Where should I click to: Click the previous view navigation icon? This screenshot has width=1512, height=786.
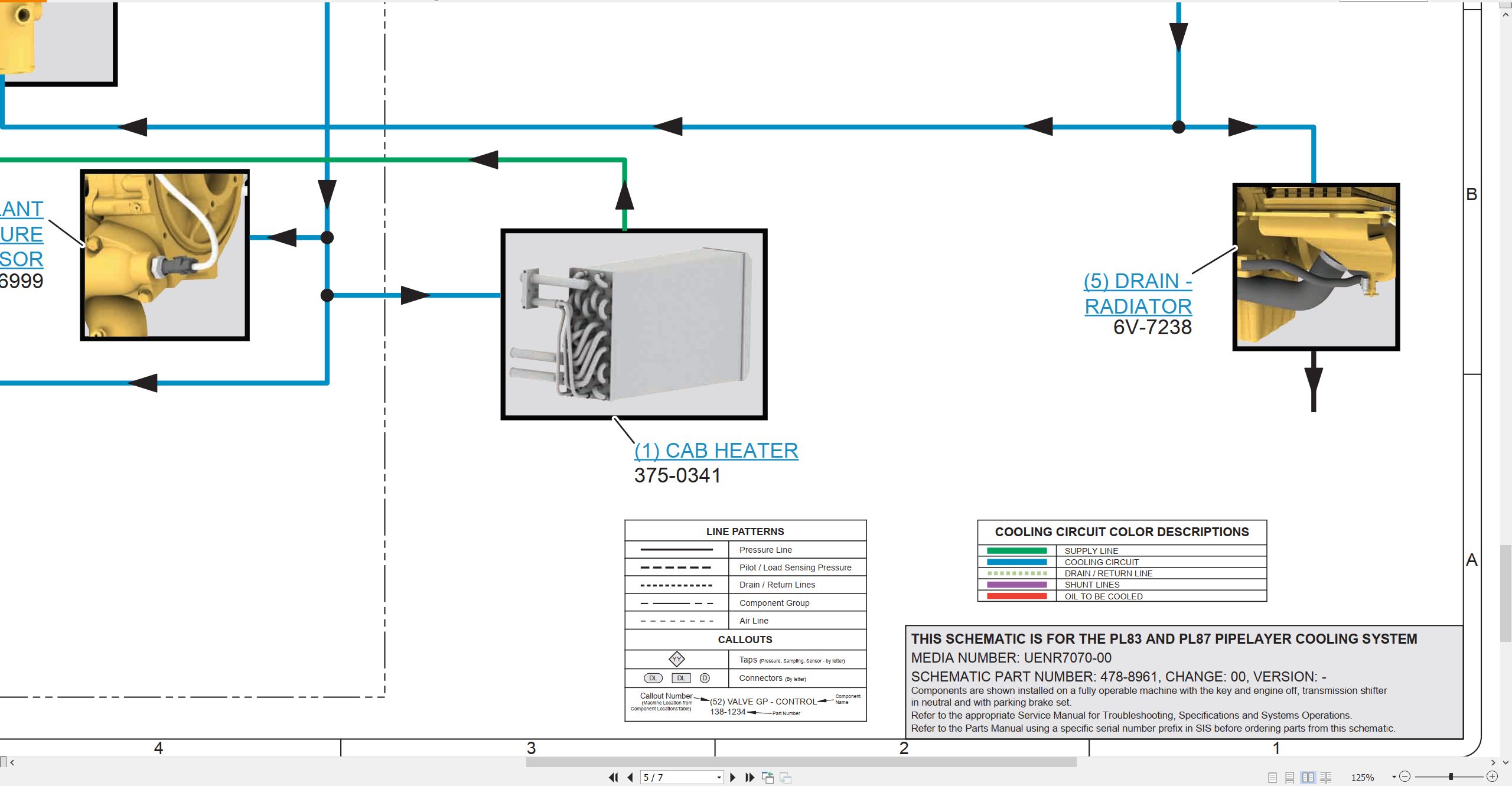tap(768, 777)
